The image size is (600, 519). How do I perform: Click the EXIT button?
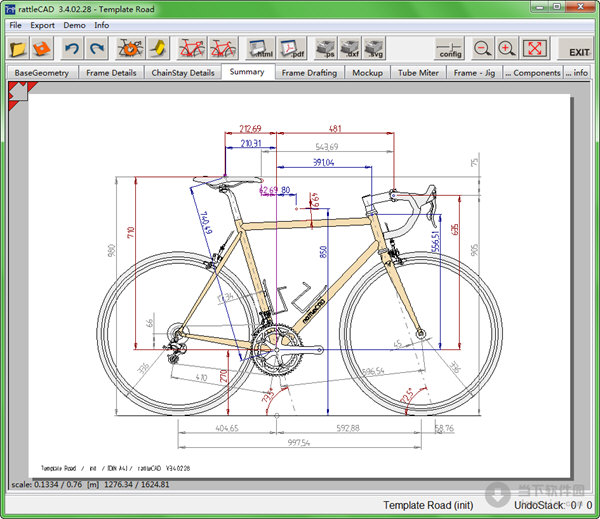coord(578,49)
